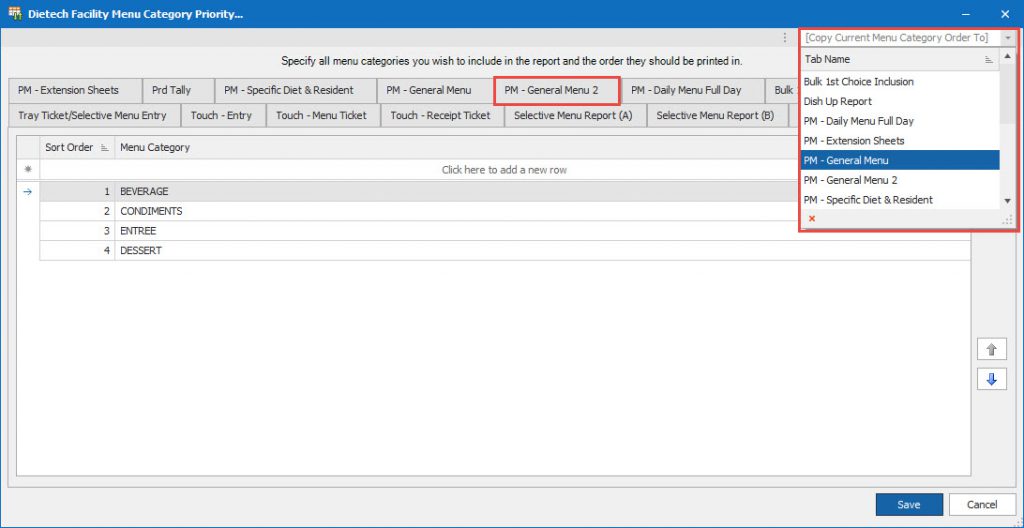Select PM - General Menu 2 in dropdown list
The height and width of the screenshot is (528, 1024).
(x=850, y=180)
